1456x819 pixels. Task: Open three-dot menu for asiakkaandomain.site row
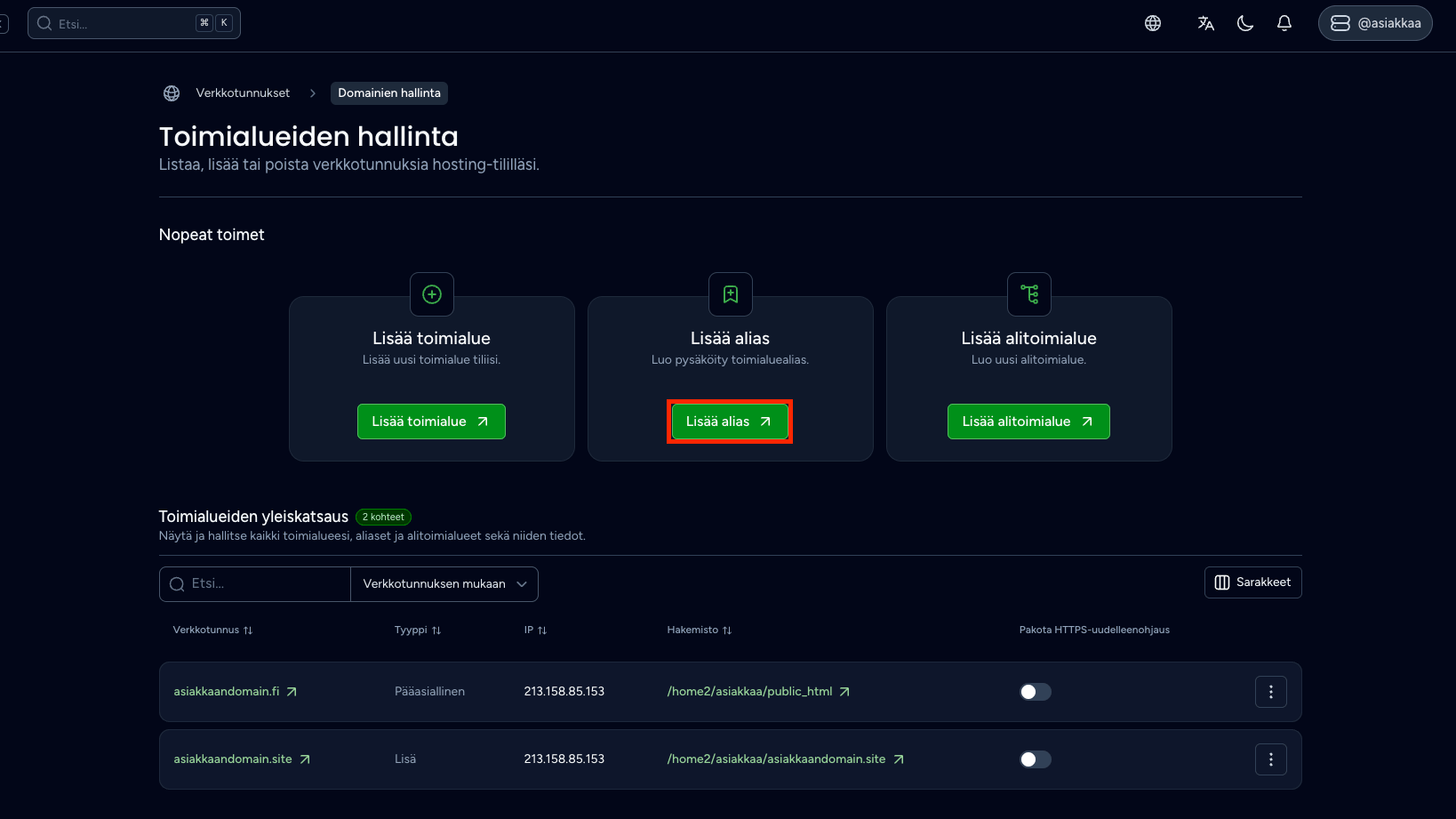[x=1270, y=759]
